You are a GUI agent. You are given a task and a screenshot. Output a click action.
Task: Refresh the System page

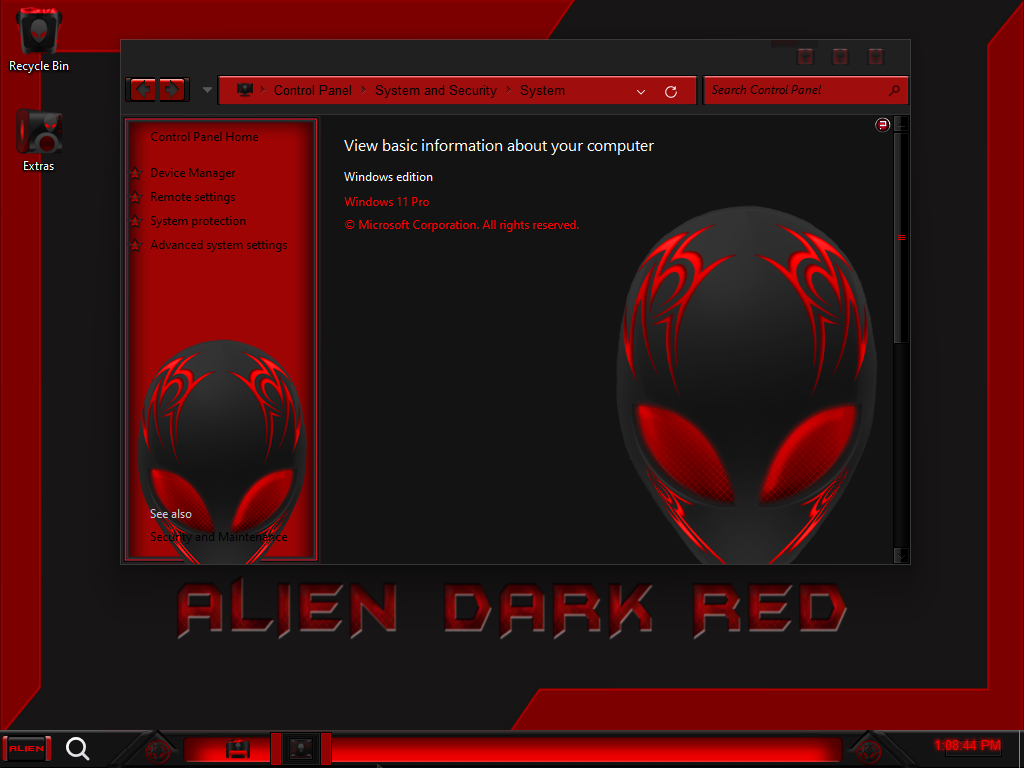pyautogui.click(x=671, y=91)
